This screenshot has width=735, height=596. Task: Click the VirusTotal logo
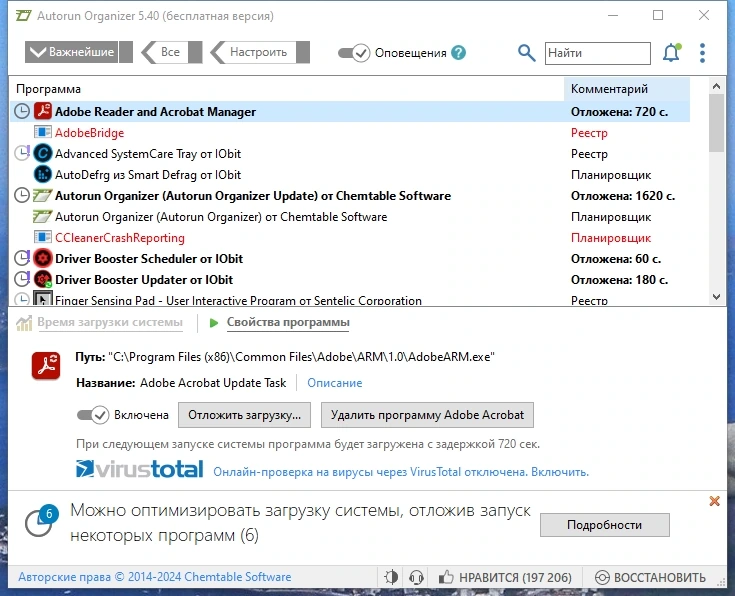(x=140, y=469)
